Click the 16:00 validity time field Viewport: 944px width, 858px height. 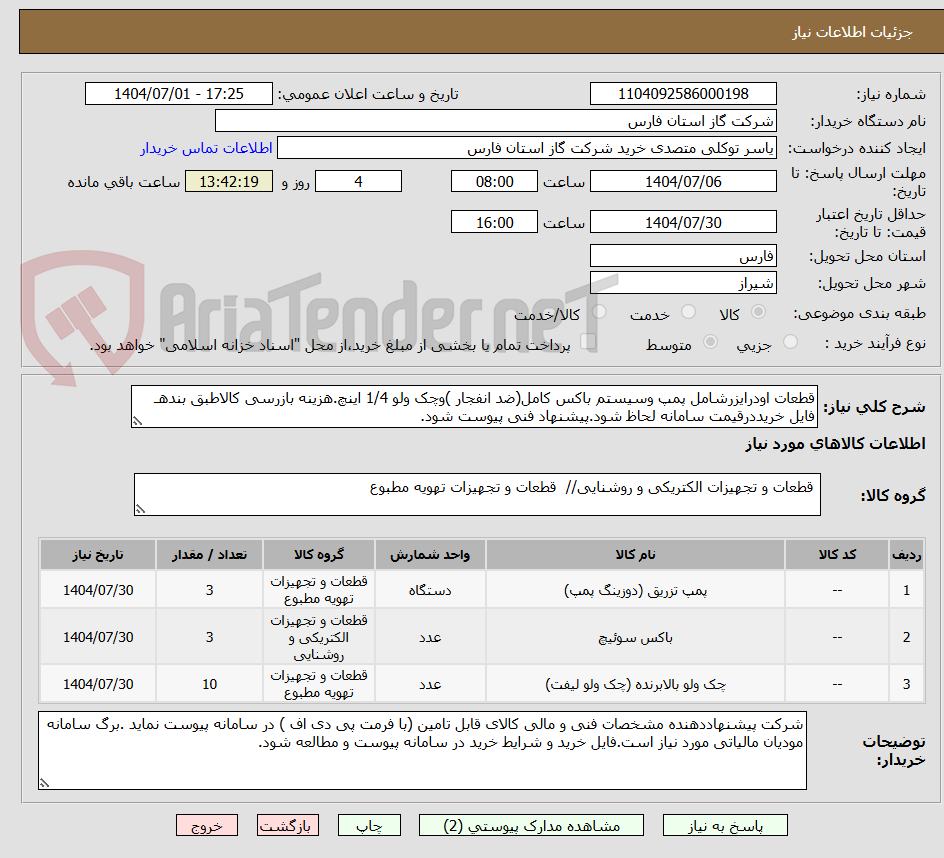tap(494, 221)
